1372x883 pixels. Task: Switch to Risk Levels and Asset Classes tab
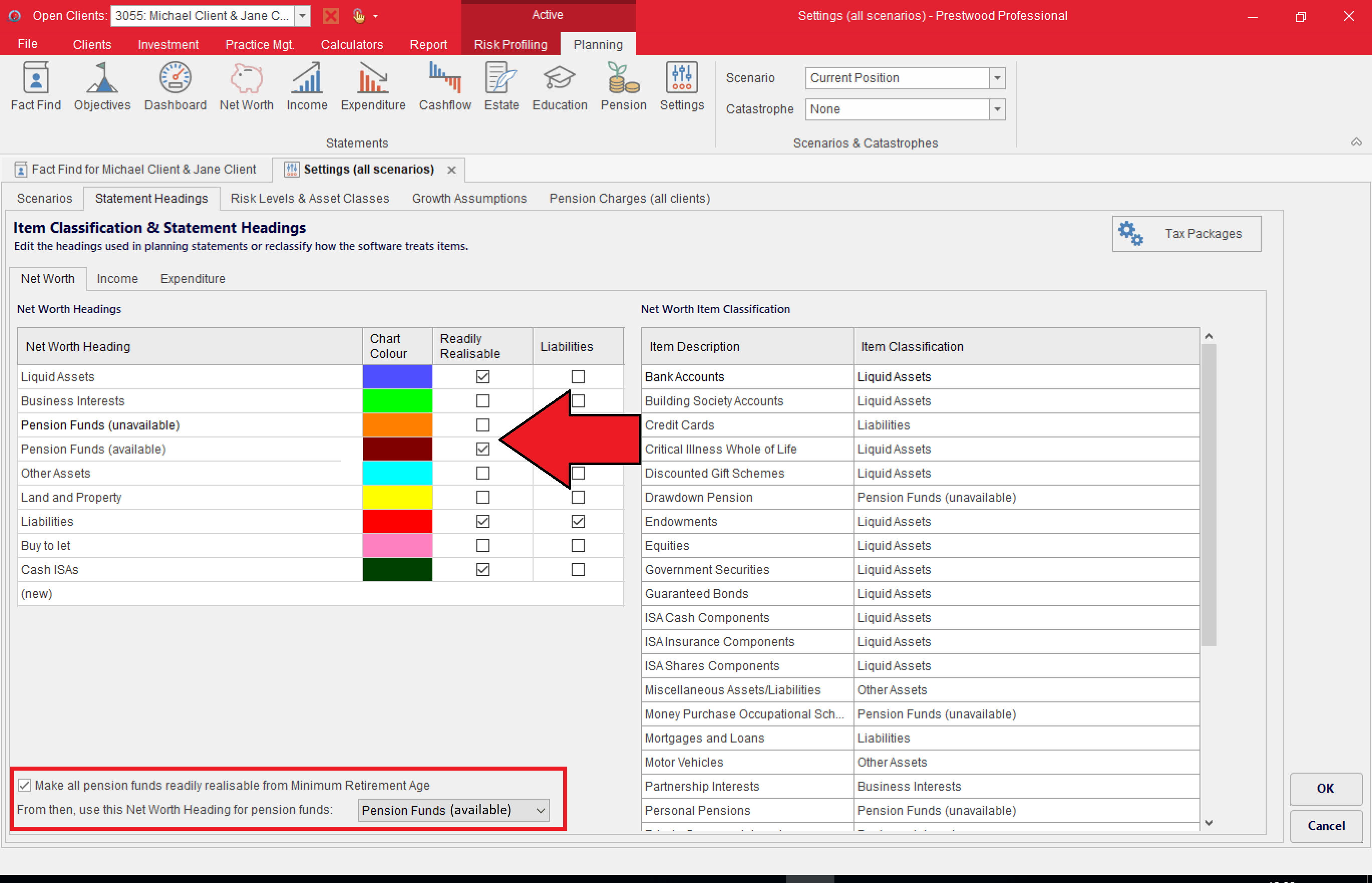pyautogui.click(x=310, y=198)
